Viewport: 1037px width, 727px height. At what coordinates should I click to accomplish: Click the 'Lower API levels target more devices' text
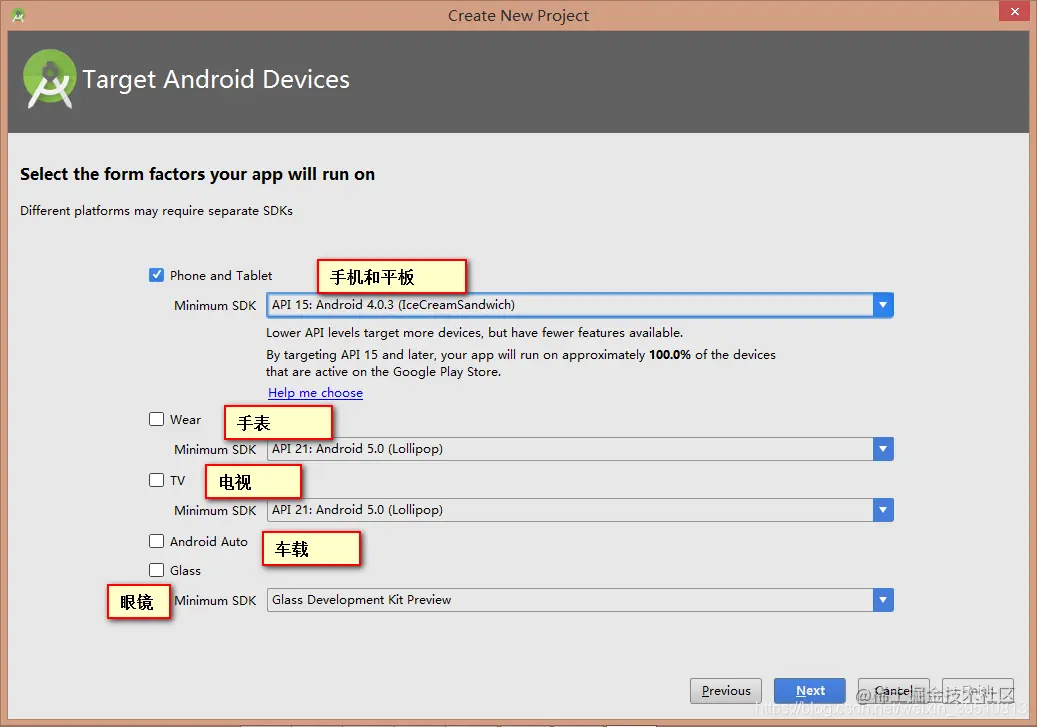pos(474,333)
